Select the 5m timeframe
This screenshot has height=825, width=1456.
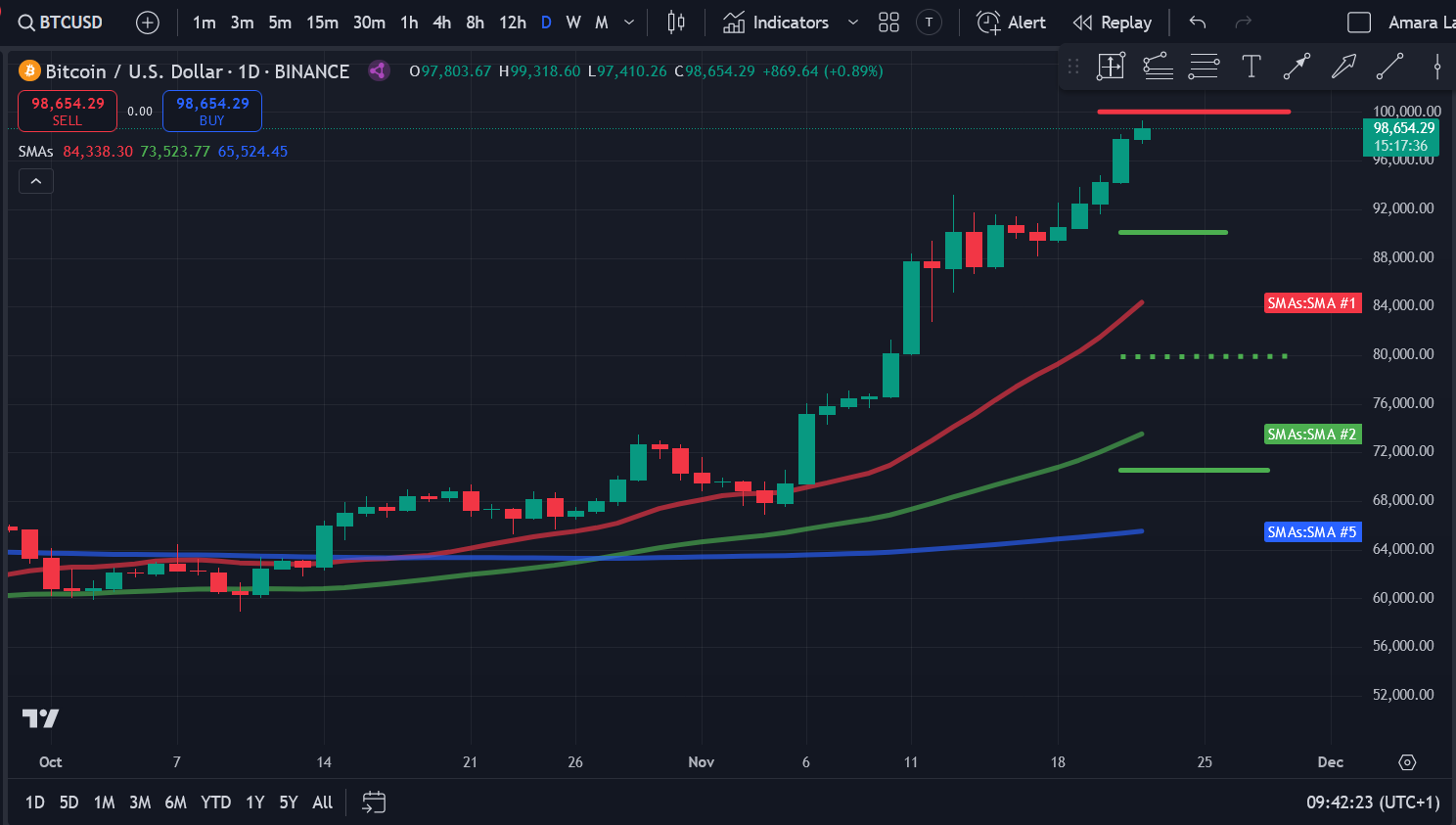pos(280,23)
